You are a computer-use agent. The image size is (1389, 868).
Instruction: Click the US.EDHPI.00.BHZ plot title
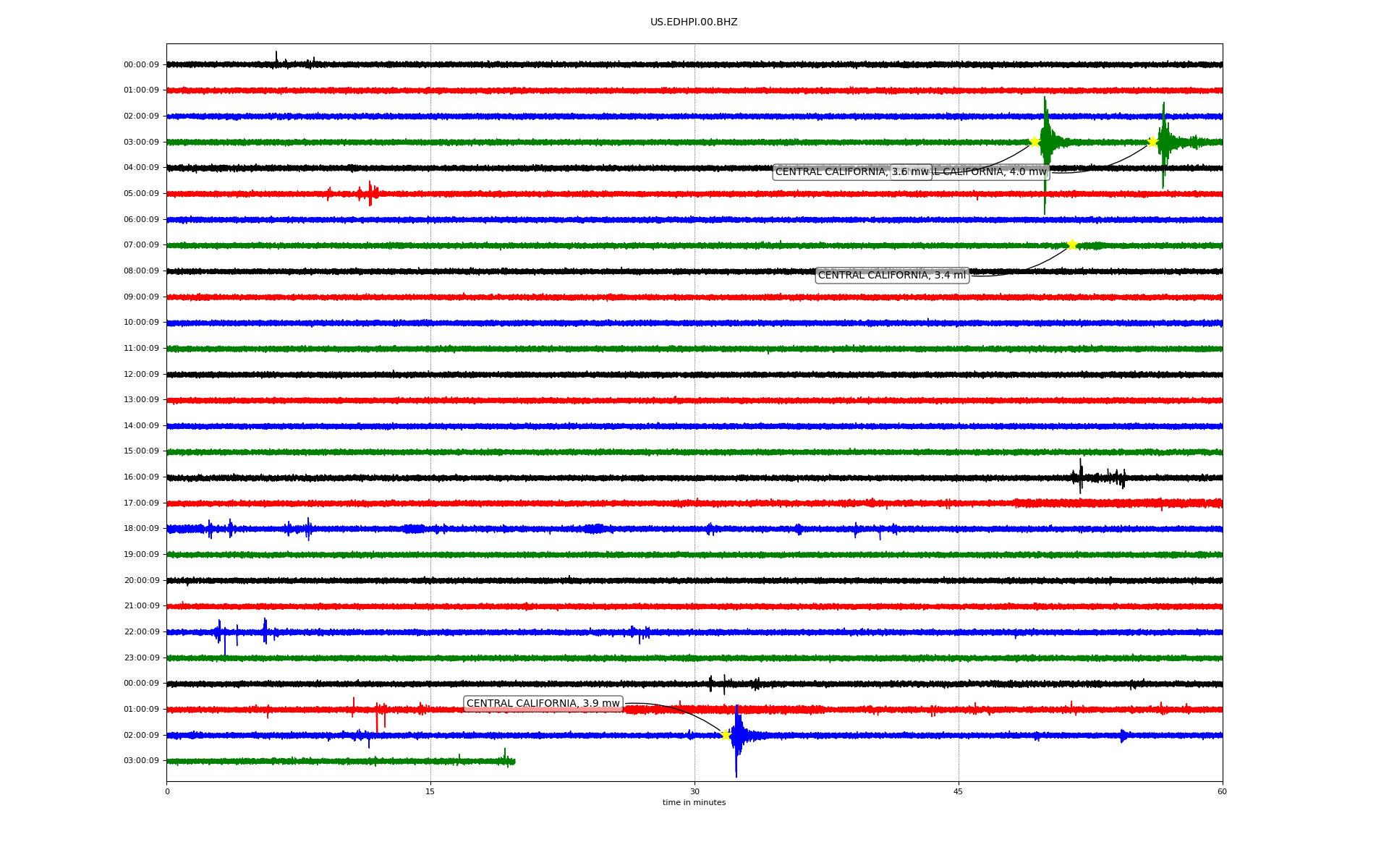694,22
